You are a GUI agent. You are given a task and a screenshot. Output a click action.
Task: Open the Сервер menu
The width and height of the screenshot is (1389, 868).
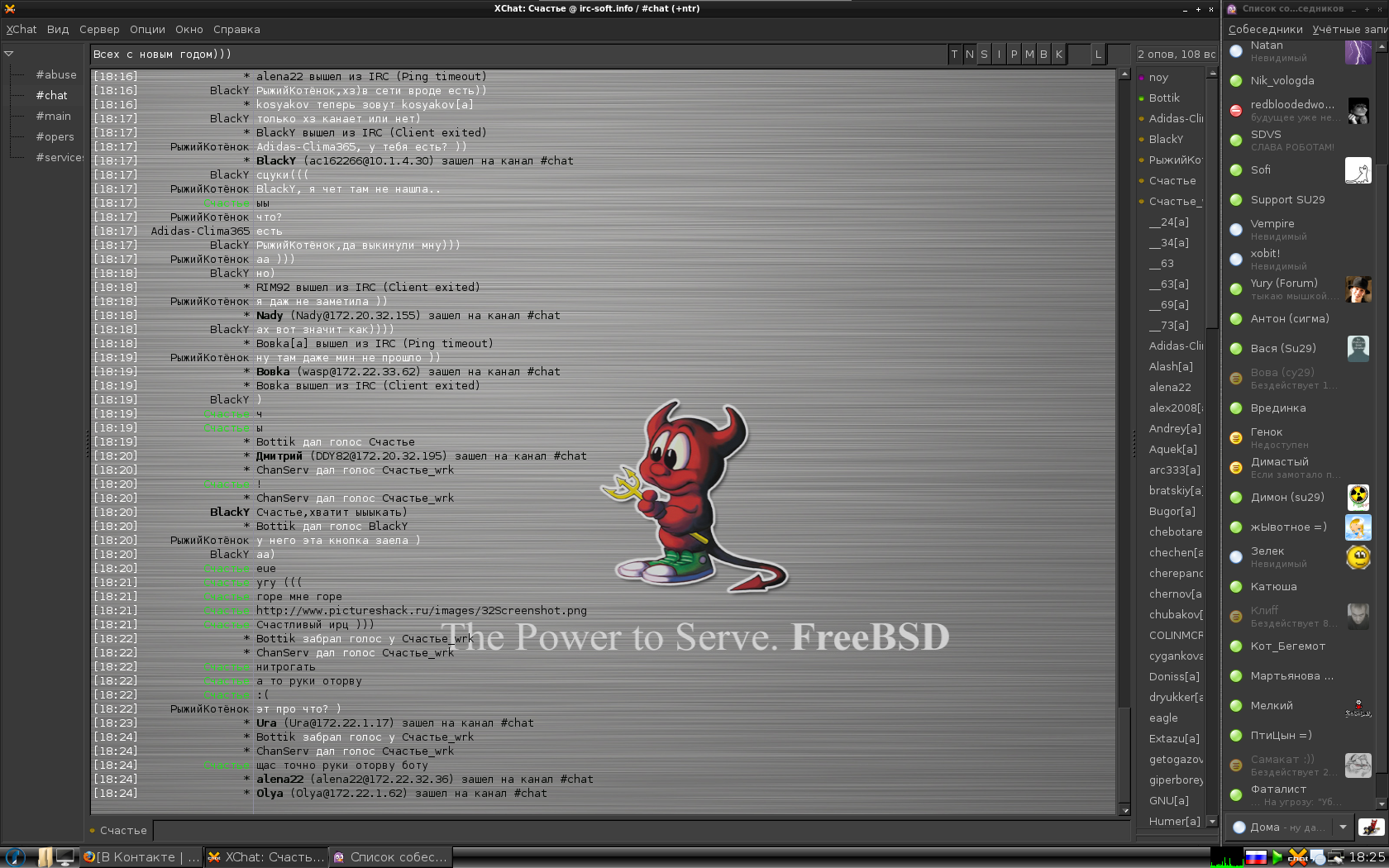click(x=99, y=30)
